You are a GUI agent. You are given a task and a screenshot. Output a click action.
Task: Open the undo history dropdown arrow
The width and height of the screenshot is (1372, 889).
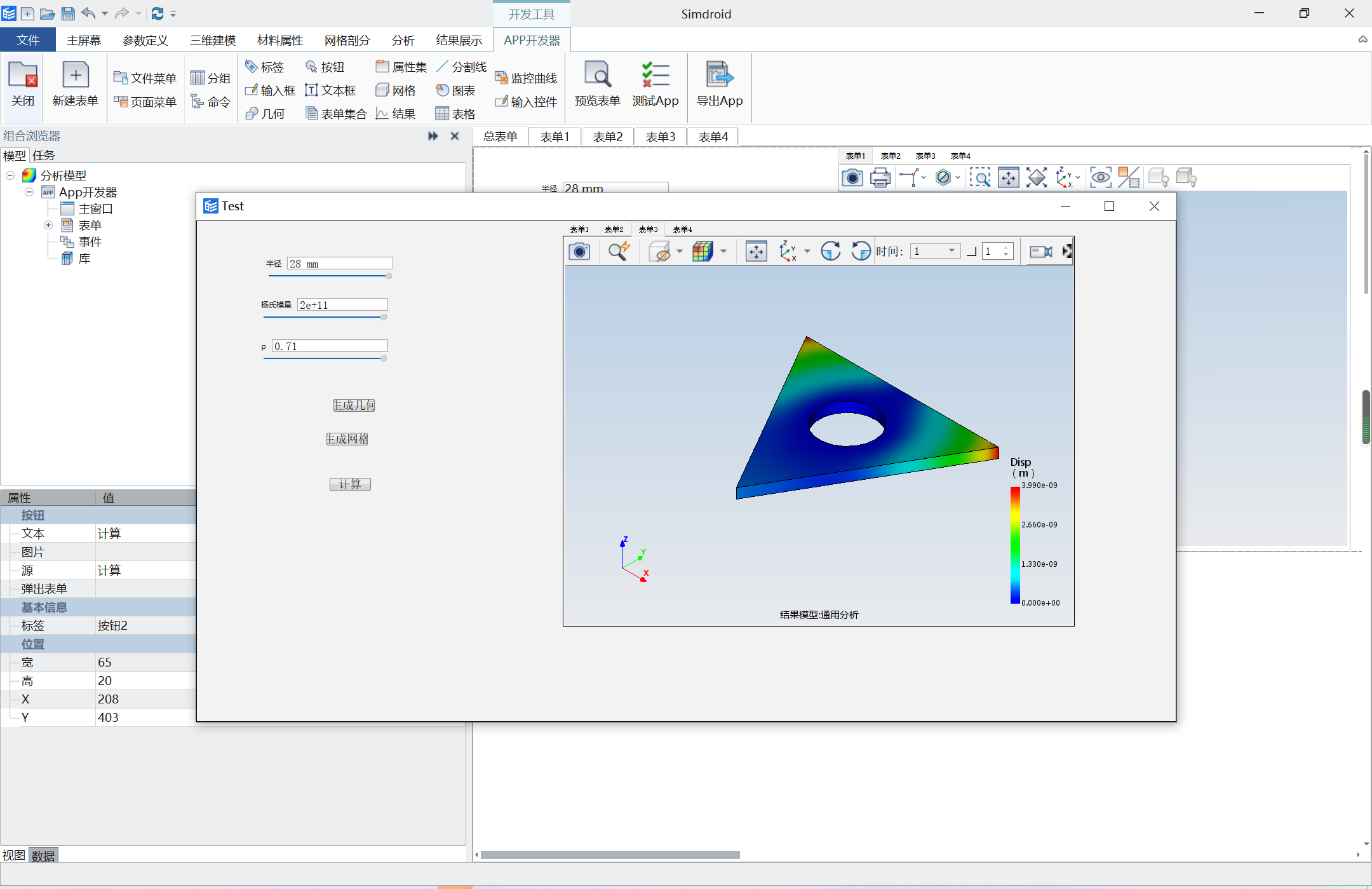coord(105,13)
